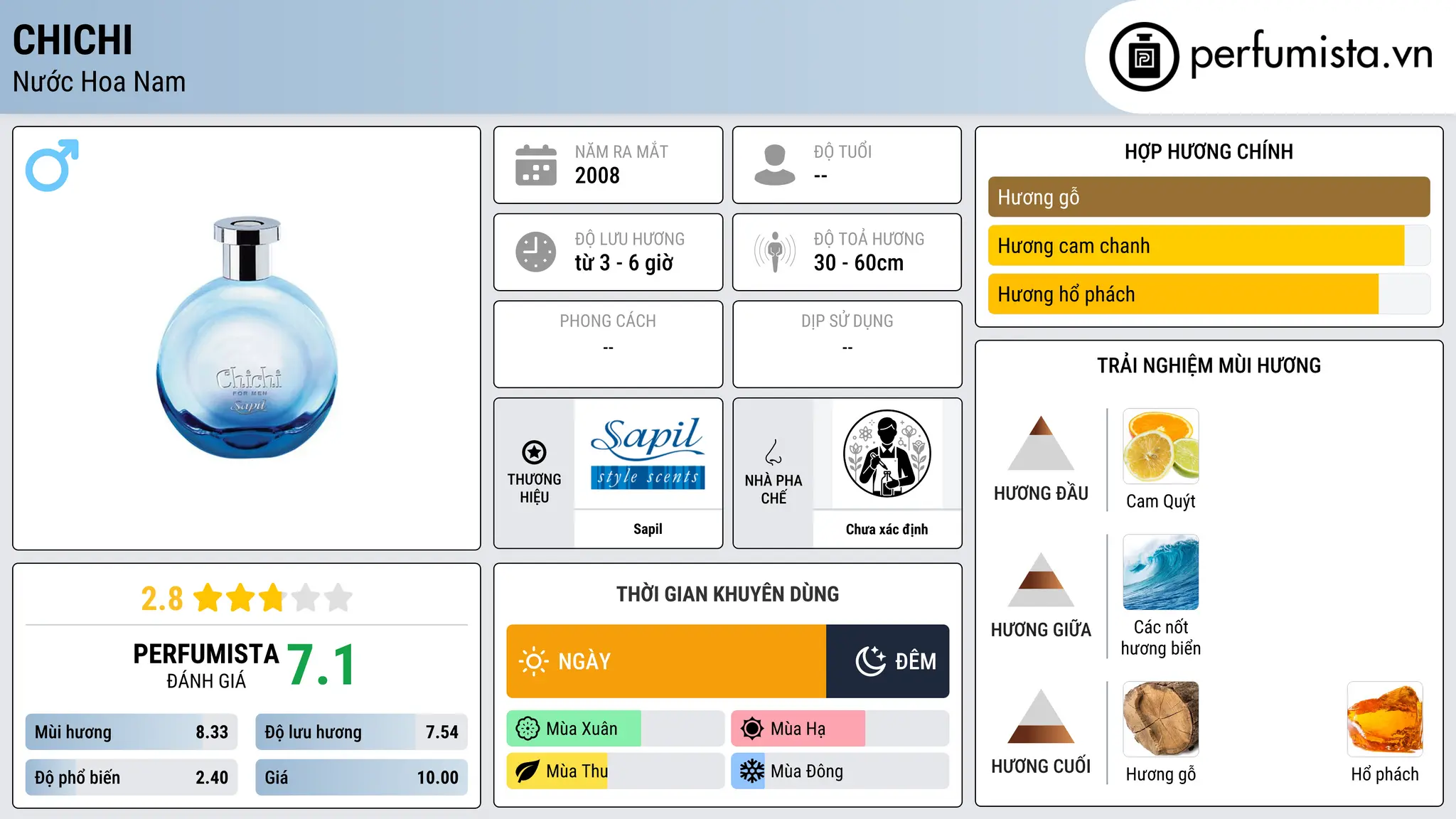Click the sillage icon beside Độ toả hương

pos(775,252)
